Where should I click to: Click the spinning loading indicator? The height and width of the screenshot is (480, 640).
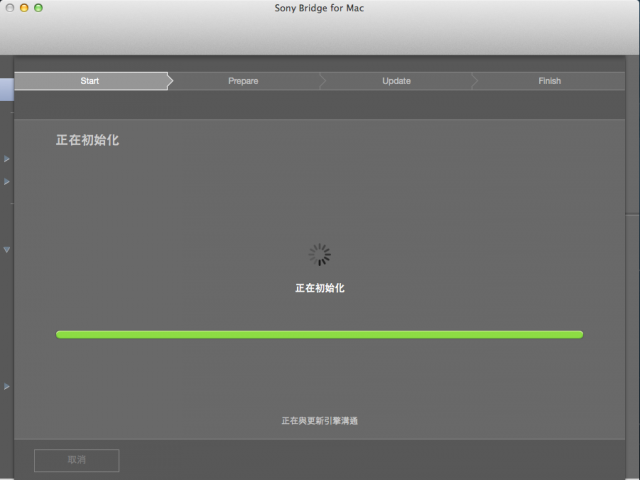pyautogui.click(x=320, y=255)
